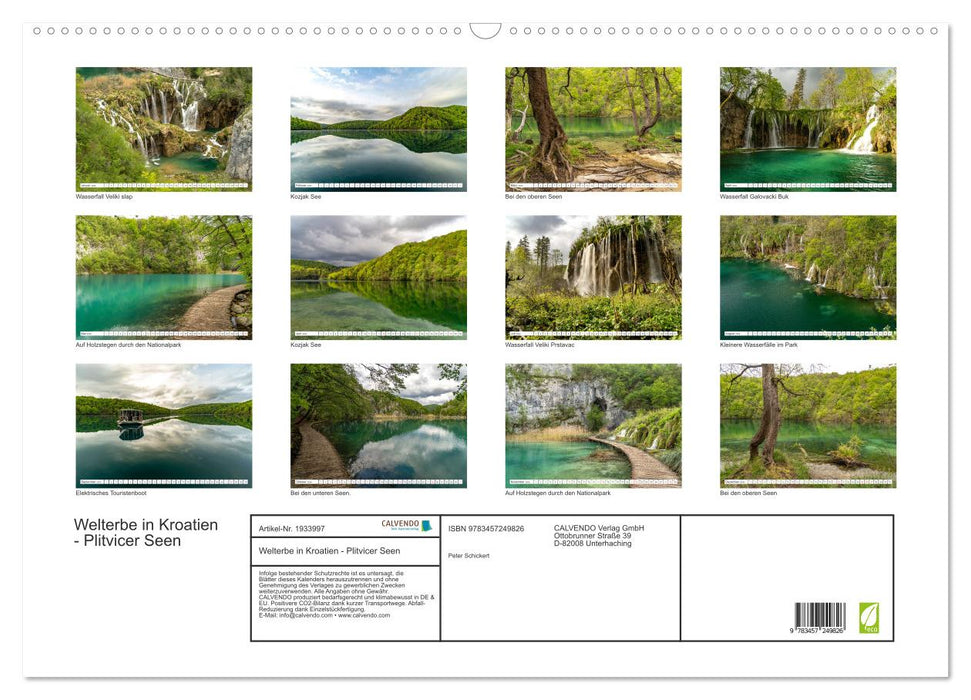
Task: Select the Bei den oberen Seen image
Action: pos(592,128)
